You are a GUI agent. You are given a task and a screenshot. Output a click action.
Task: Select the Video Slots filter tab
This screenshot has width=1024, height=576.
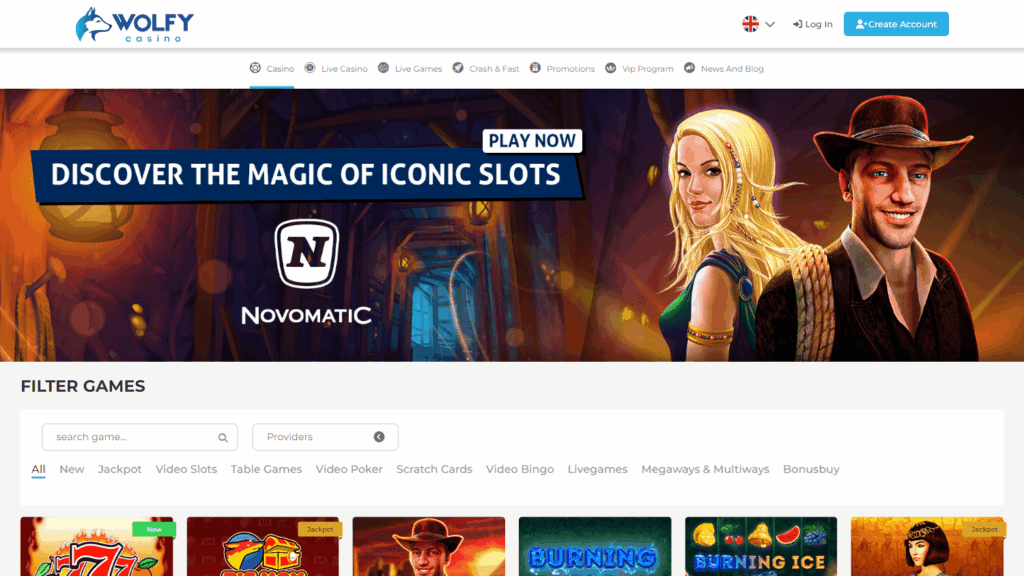click(x=186, y=469)
